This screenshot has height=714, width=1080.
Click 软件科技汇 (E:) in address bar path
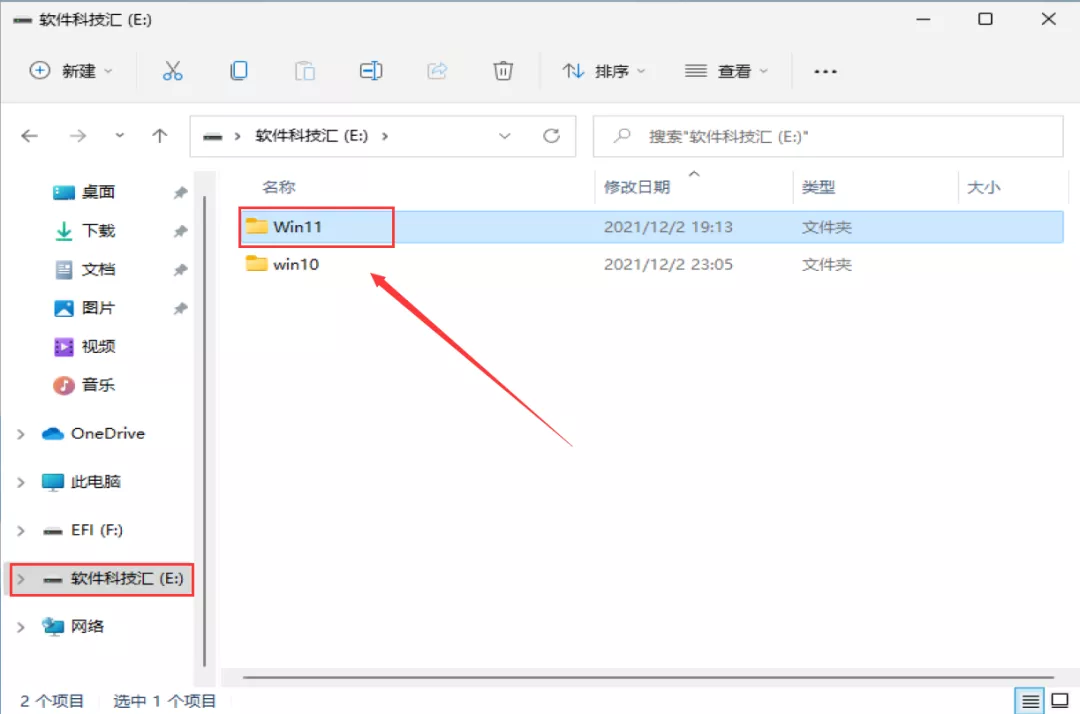311,136
